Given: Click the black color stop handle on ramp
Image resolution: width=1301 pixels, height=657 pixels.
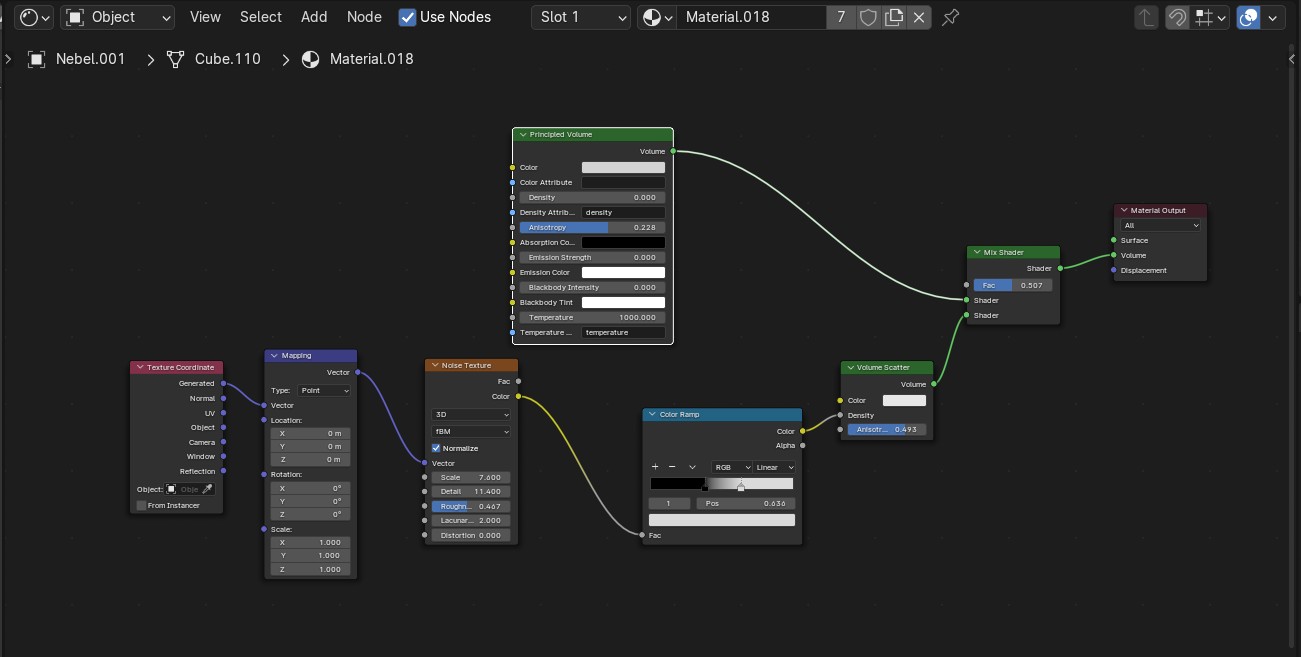Looking at the screenshot, I should [x=705, y=488].
